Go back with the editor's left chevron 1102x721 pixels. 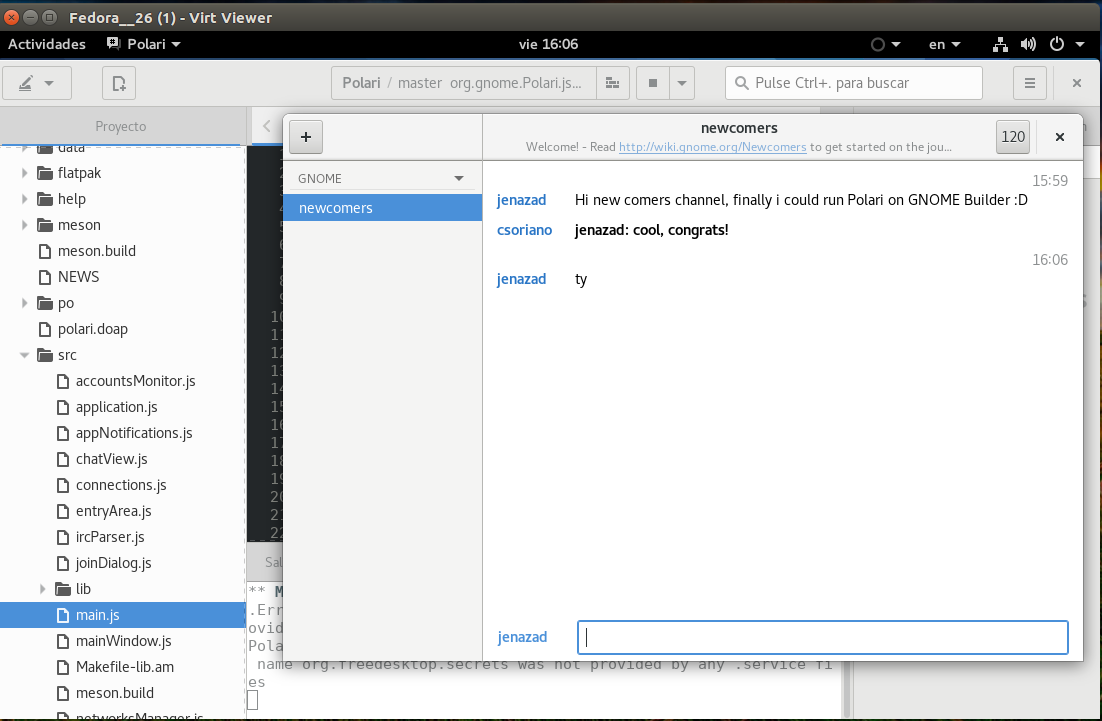point(266,126)
